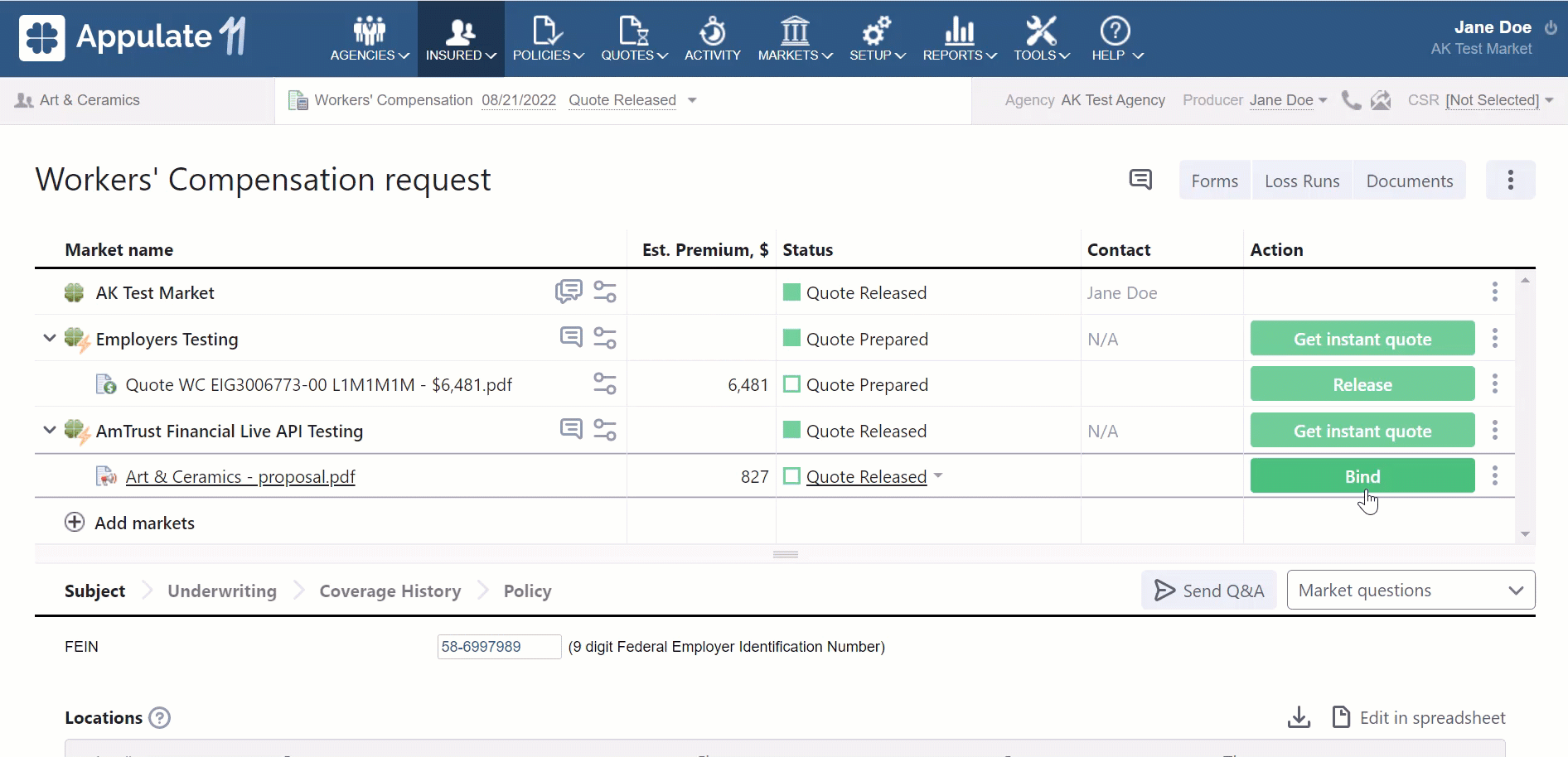Open the CSR Not Selected dropdown

[x=1498, y=100]
